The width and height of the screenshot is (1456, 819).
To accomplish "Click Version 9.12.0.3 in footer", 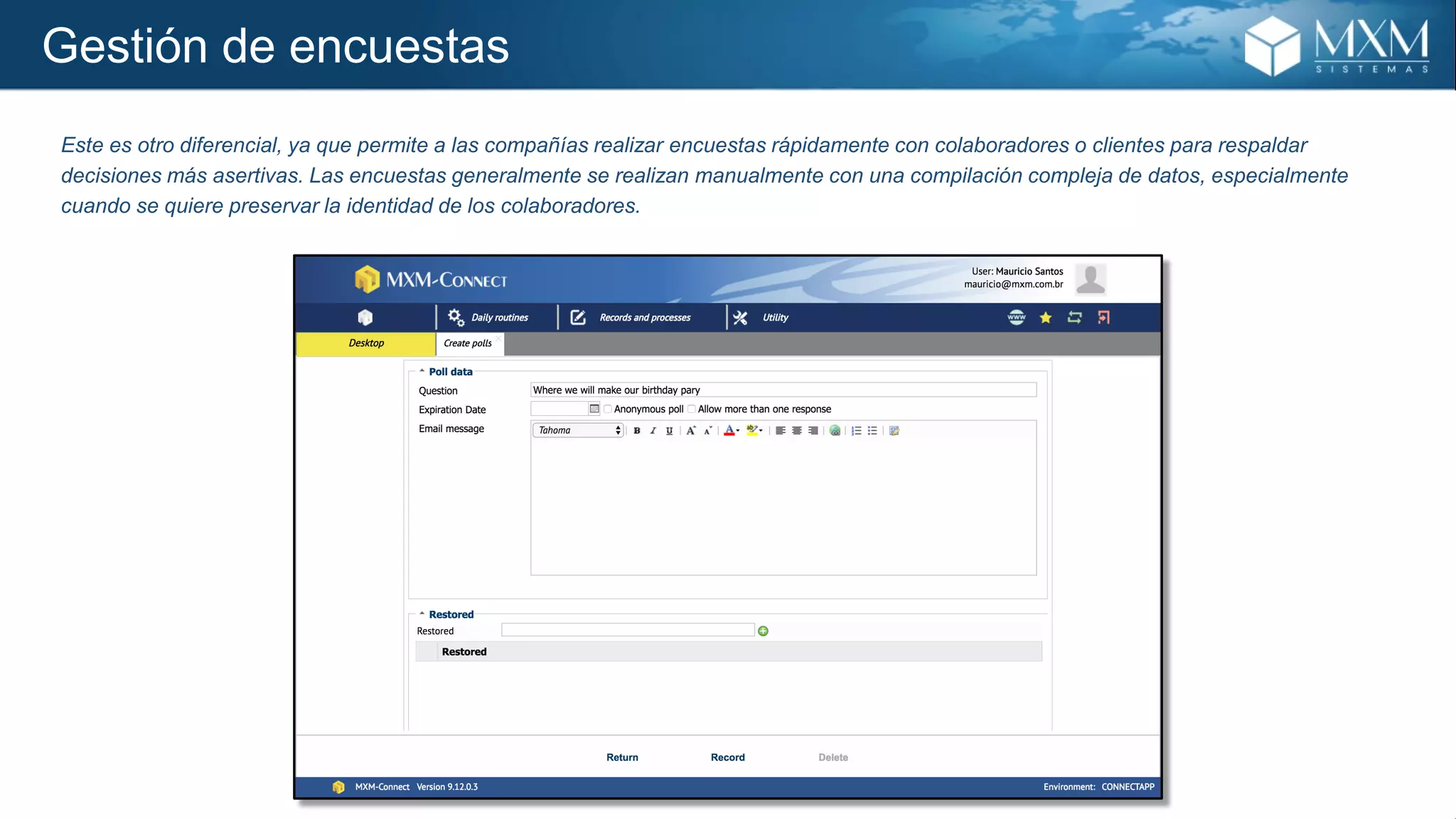I will 447,787.
